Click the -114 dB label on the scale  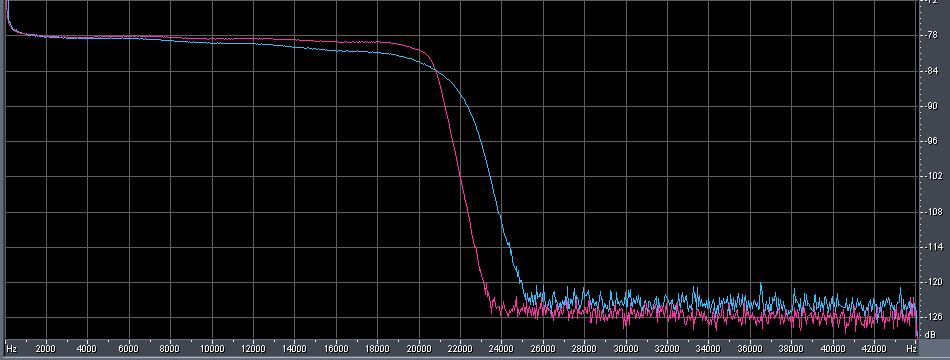tap(932, 247)
